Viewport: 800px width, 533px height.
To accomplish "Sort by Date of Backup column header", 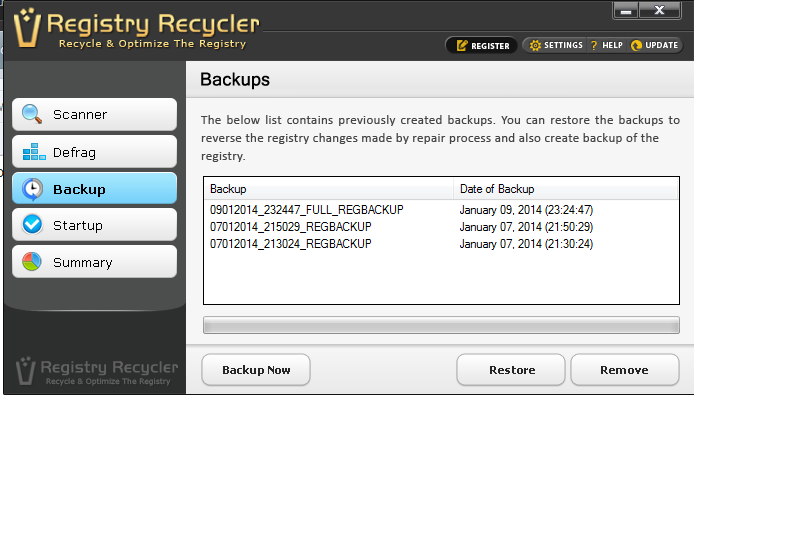I will (x=566, y=189).
